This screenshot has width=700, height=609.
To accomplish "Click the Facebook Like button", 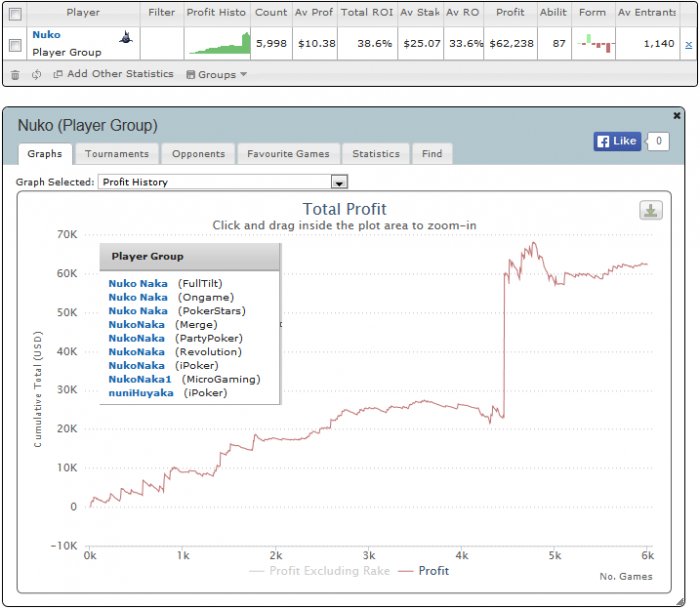I will click(x=617, y=142).
